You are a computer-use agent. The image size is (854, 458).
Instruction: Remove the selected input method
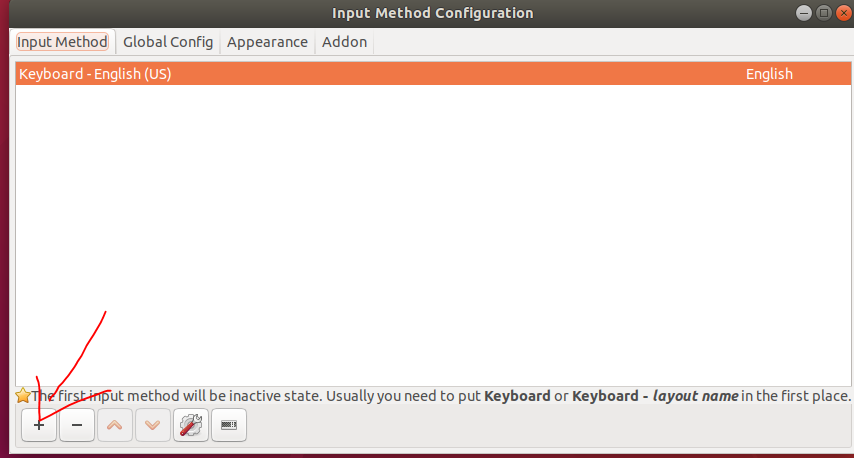pos(77,425)
